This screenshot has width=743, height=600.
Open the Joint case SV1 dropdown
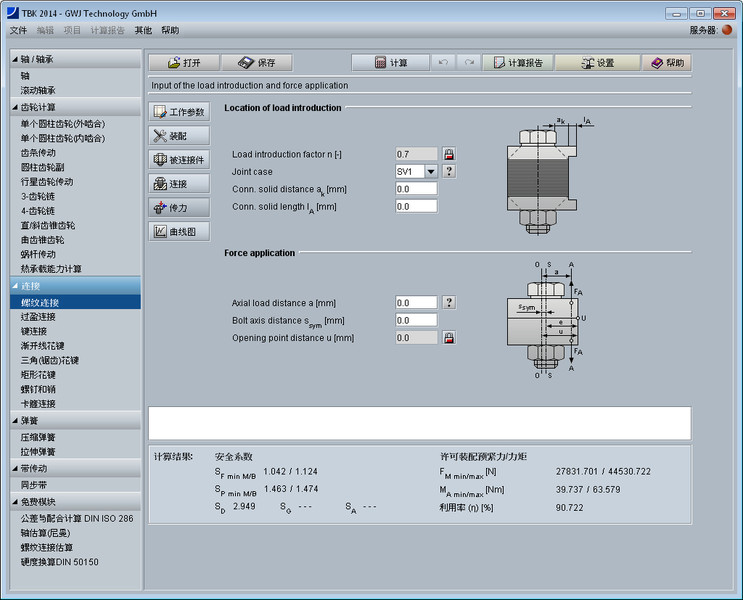click(x=431, y=171)
